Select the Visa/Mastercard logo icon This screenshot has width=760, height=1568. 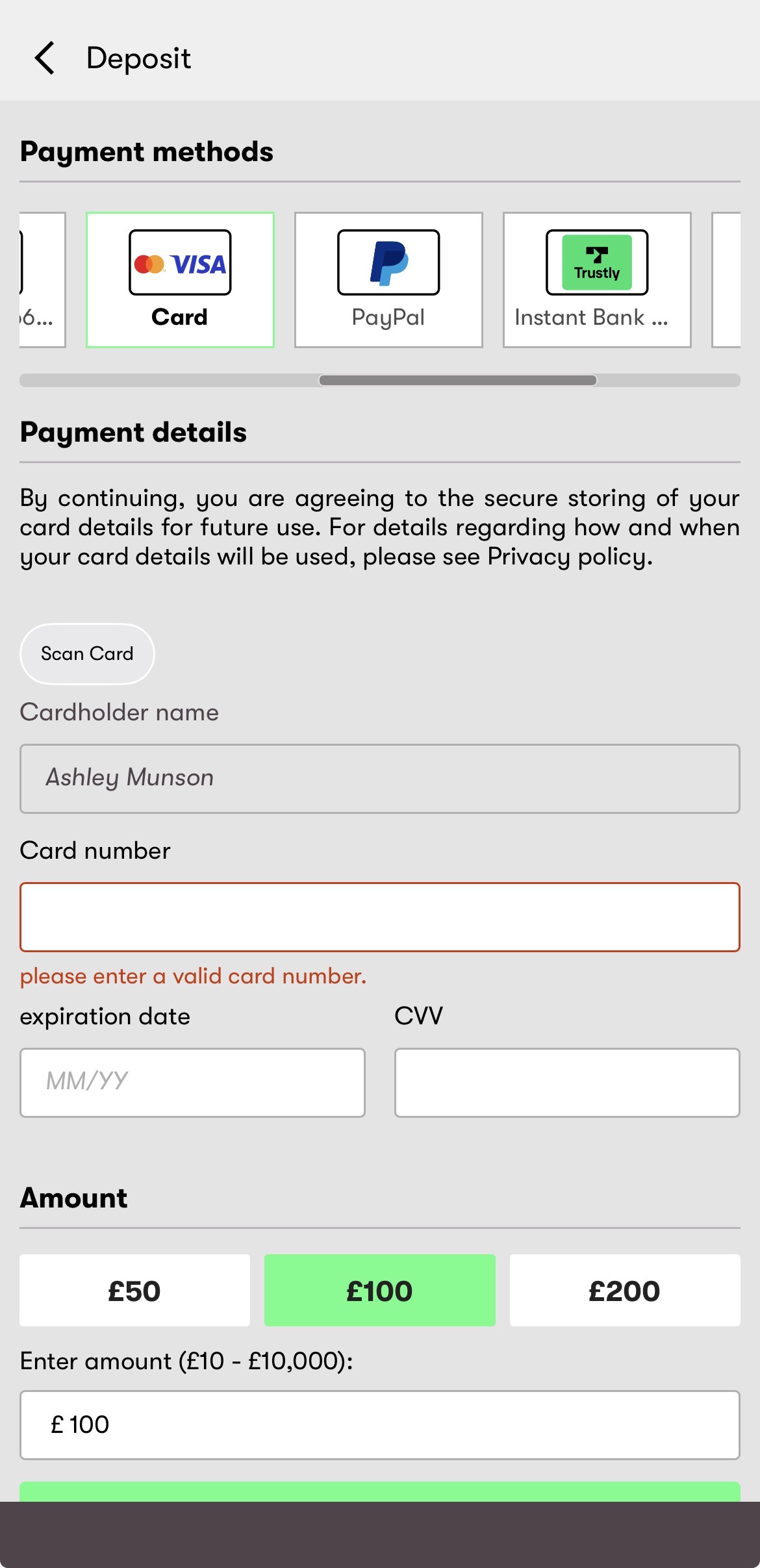point(180,262)
